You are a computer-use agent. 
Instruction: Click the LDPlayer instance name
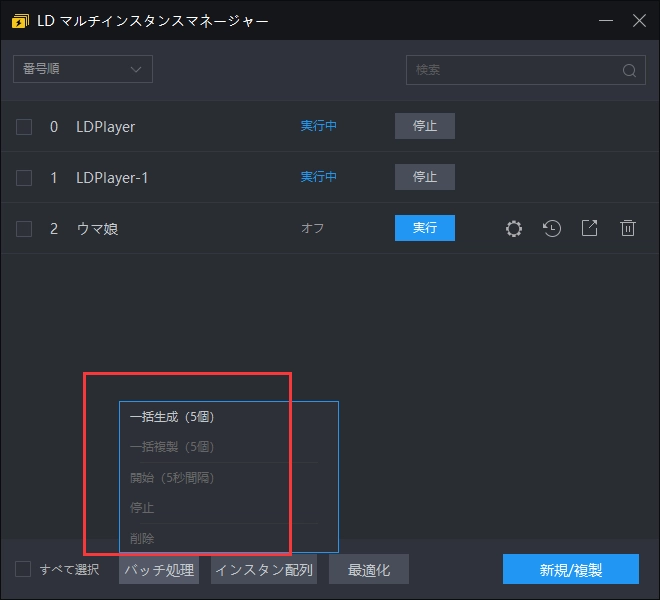106,127
